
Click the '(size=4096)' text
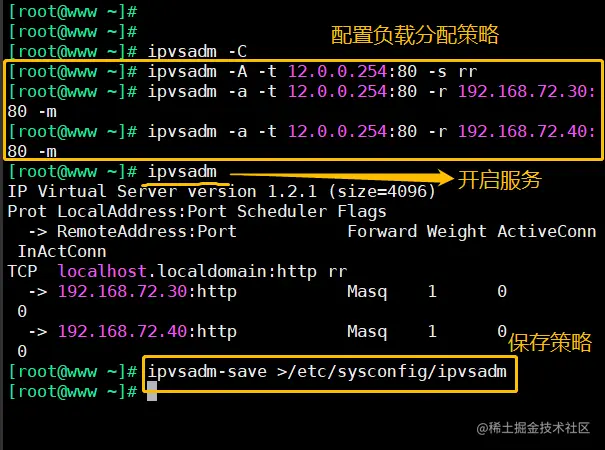(x=382, y=191)
